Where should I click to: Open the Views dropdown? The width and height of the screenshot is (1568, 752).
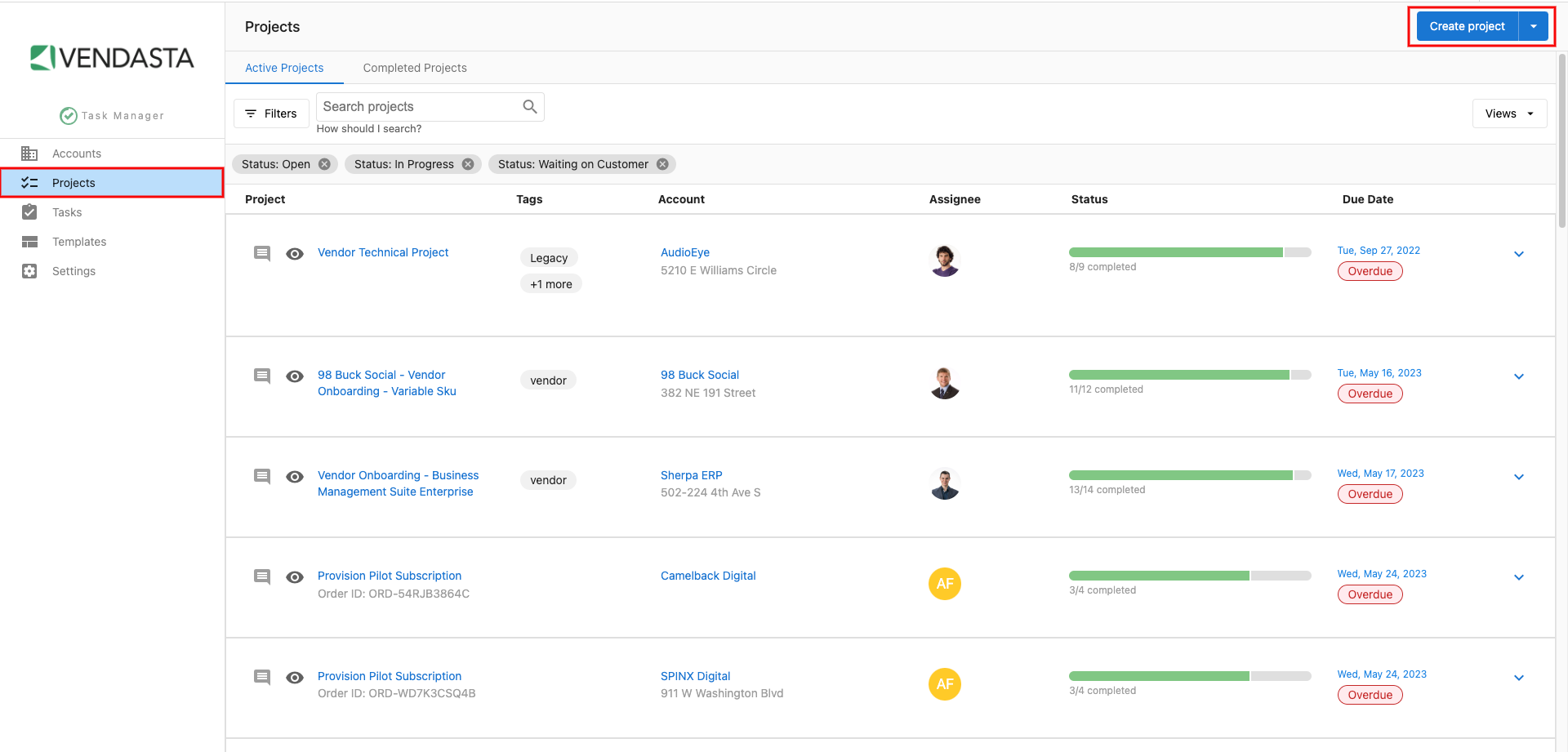(1509, 113)
